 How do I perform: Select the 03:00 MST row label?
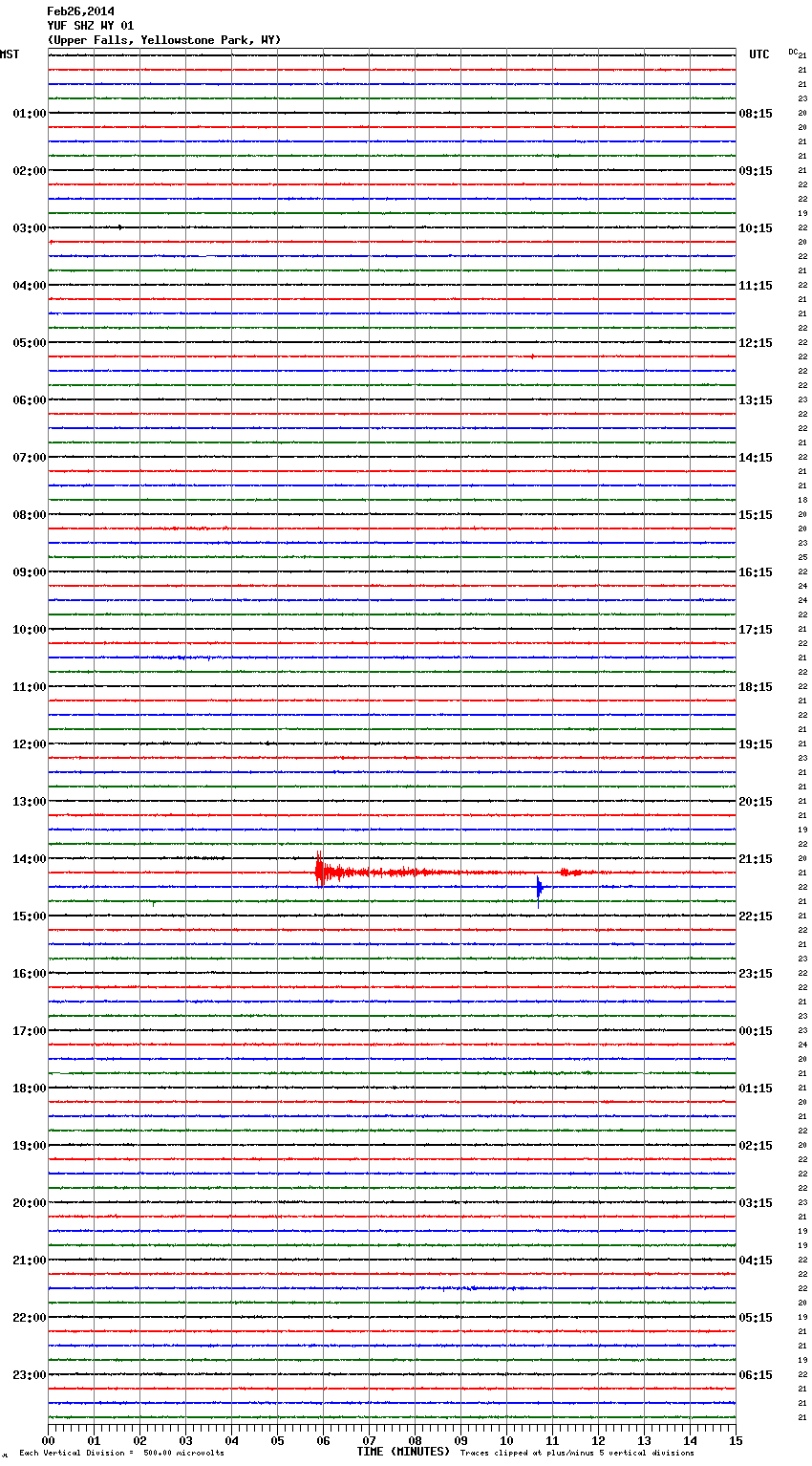[x=29, y=228]
